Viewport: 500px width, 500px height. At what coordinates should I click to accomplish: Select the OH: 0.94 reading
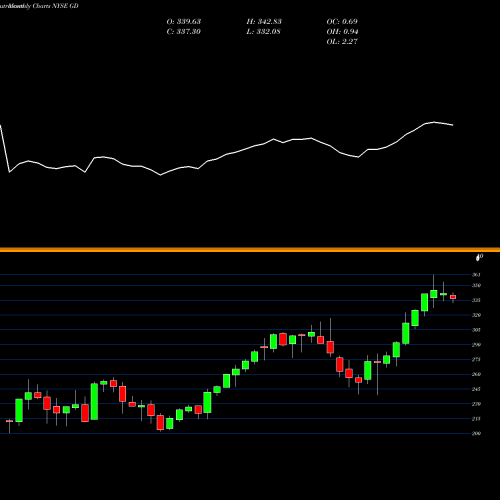point(342,32)
